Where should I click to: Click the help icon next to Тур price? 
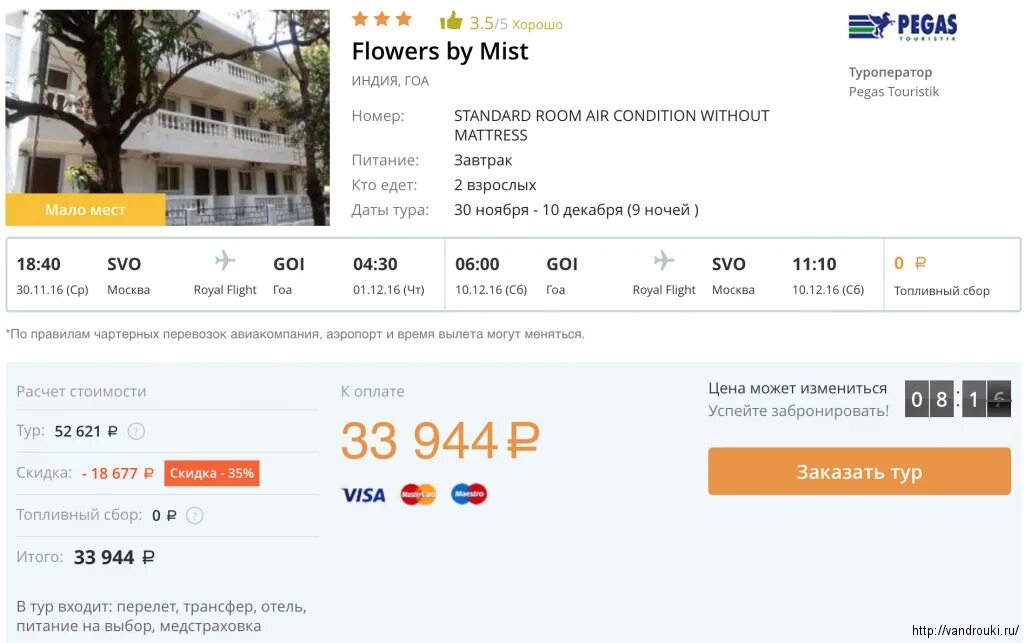coord(136,432)
